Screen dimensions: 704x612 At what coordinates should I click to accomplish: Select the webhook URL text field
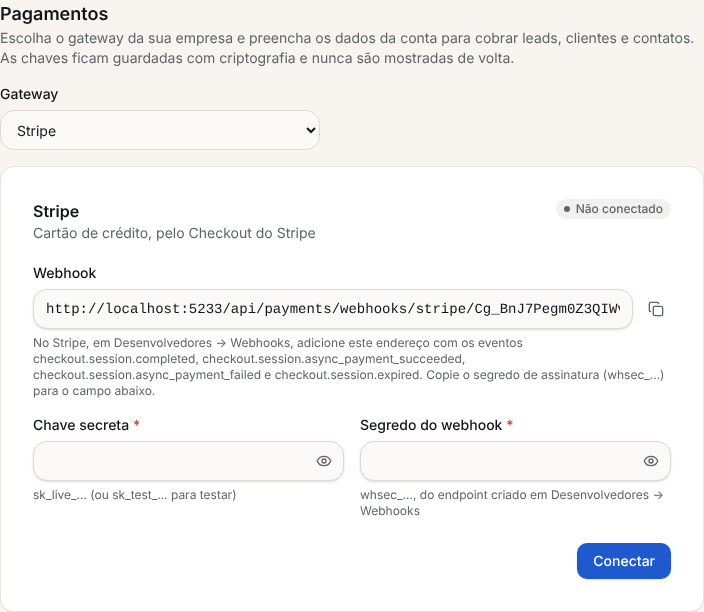tap(333, 309)
